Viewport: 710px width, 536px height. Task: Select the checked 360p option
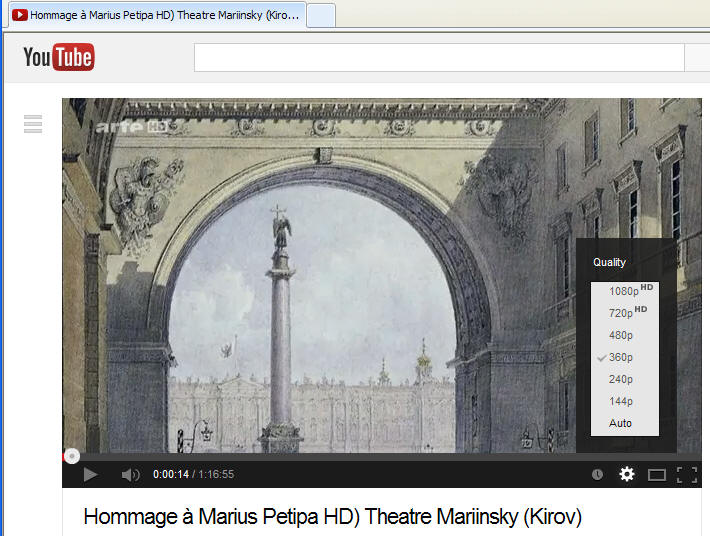point(621,357)
